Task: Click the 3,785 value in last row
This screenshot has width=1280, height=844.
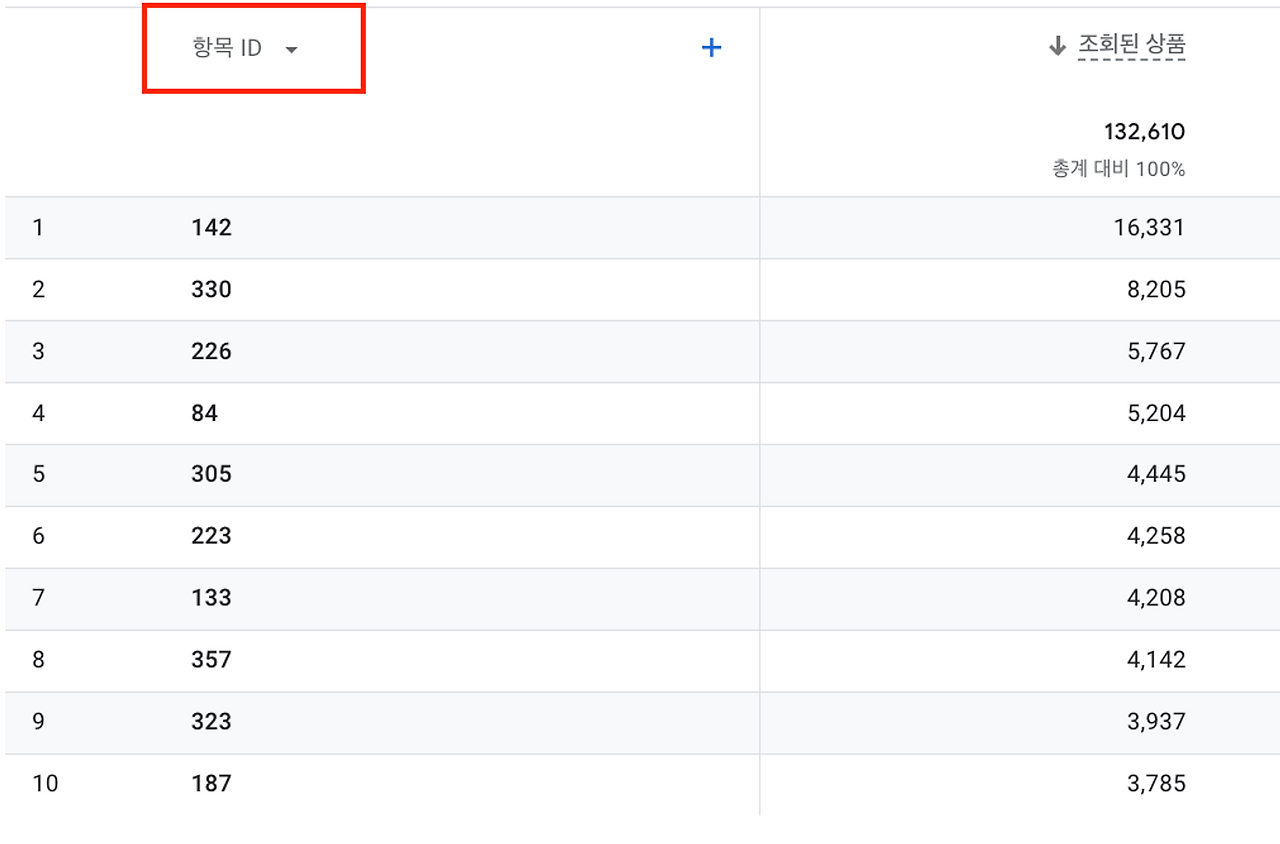Action: pos(1157,783)
